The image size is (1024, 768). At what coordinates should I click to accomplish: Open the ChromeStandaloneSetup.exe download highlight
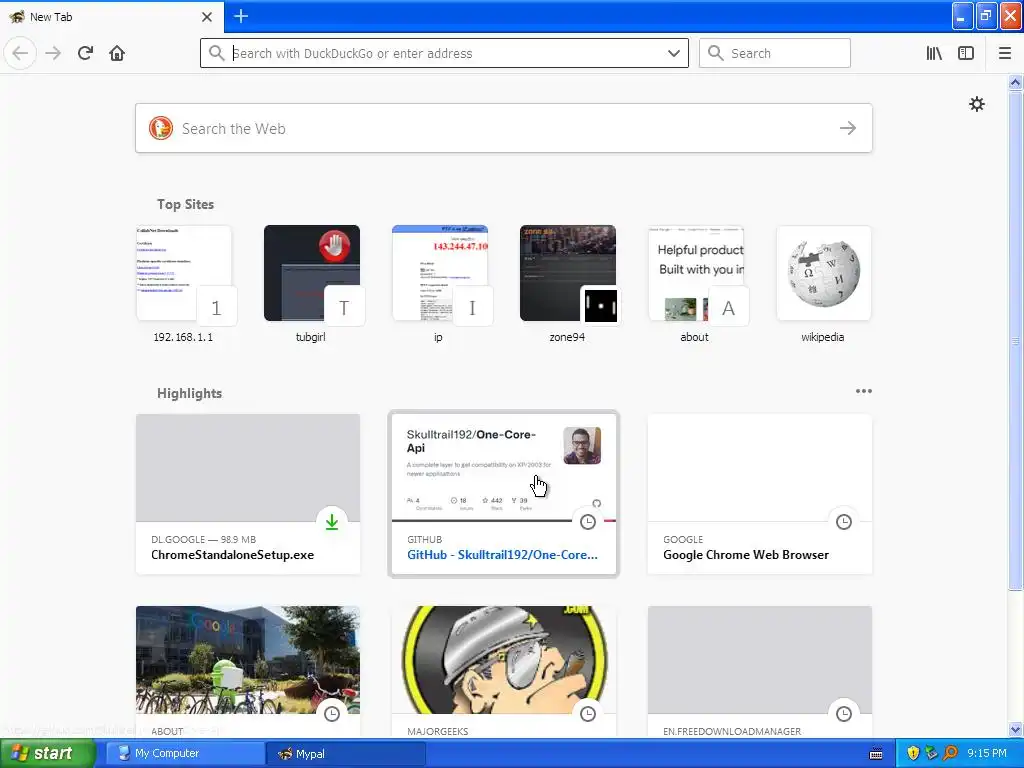point(248,494)
